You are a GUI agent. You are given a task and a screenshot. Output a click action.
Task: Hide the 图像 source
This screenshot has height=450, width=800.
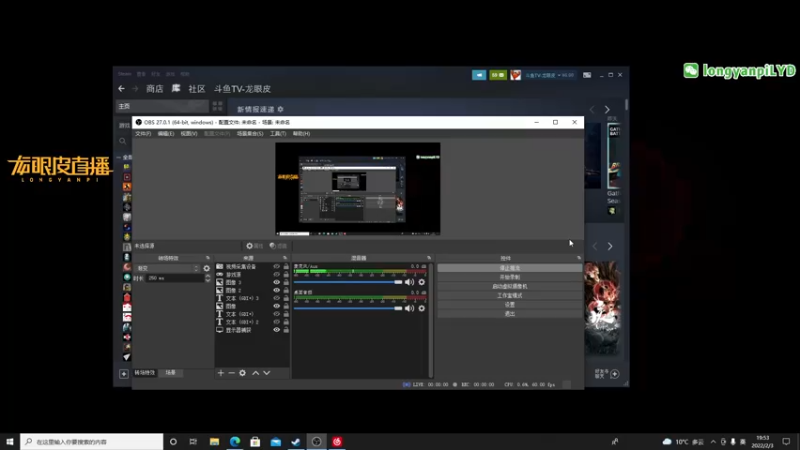coord(277,306)
